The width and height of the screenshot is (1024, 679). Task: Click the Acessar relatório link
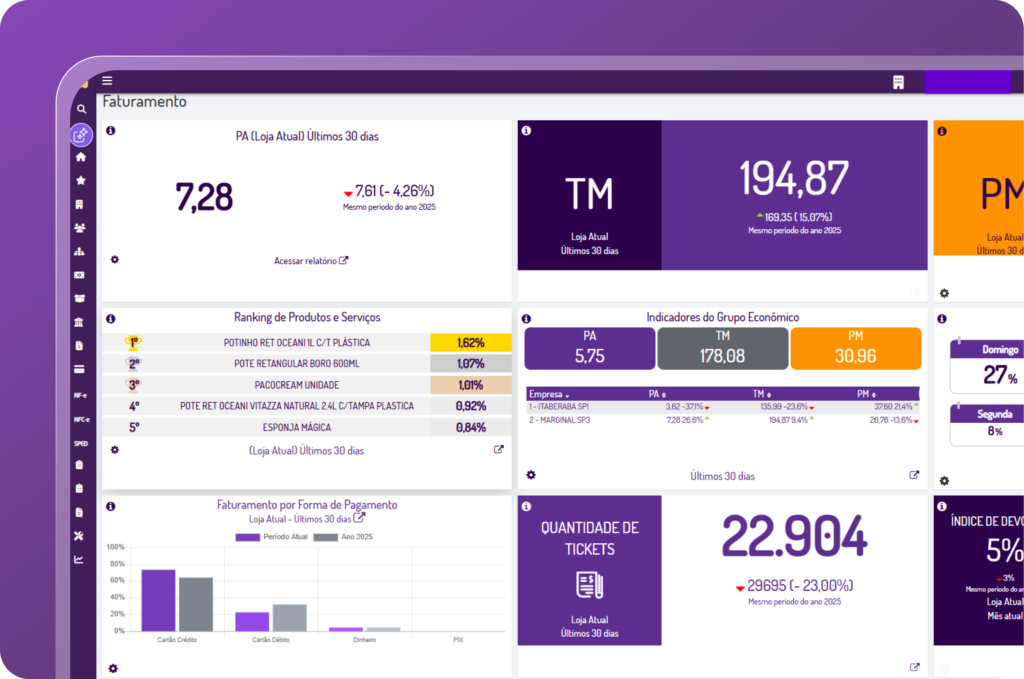click(311, 261)
